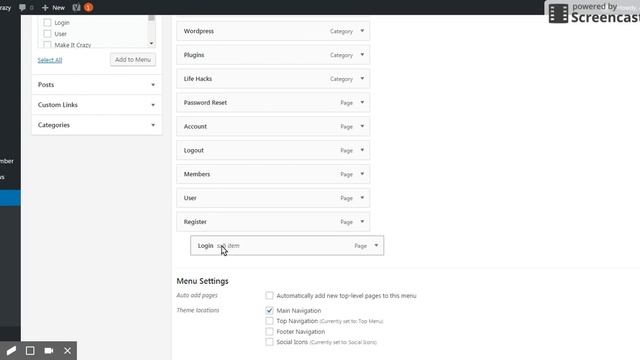Check the Login page checkbox
Viewport: 640px width, 360px height.
(47, 22)
